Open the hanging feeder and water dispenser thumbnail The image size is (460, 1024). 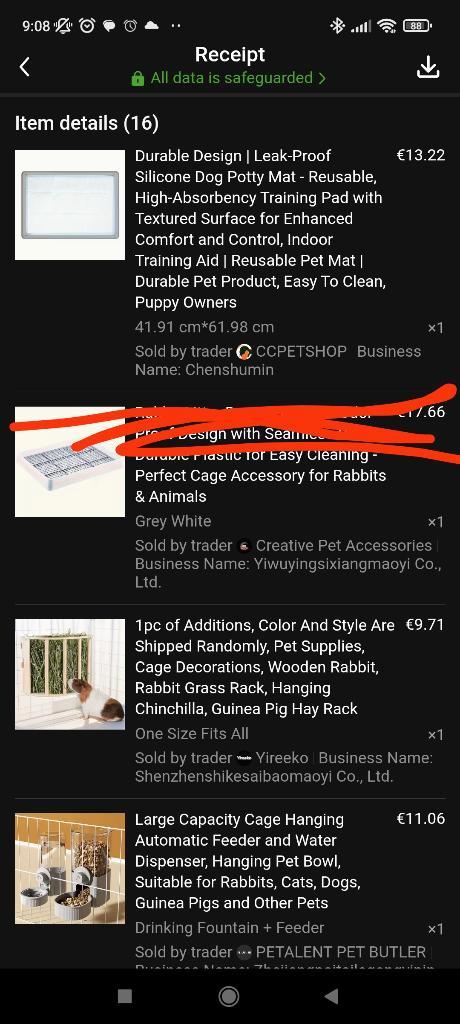pos(70,869)
